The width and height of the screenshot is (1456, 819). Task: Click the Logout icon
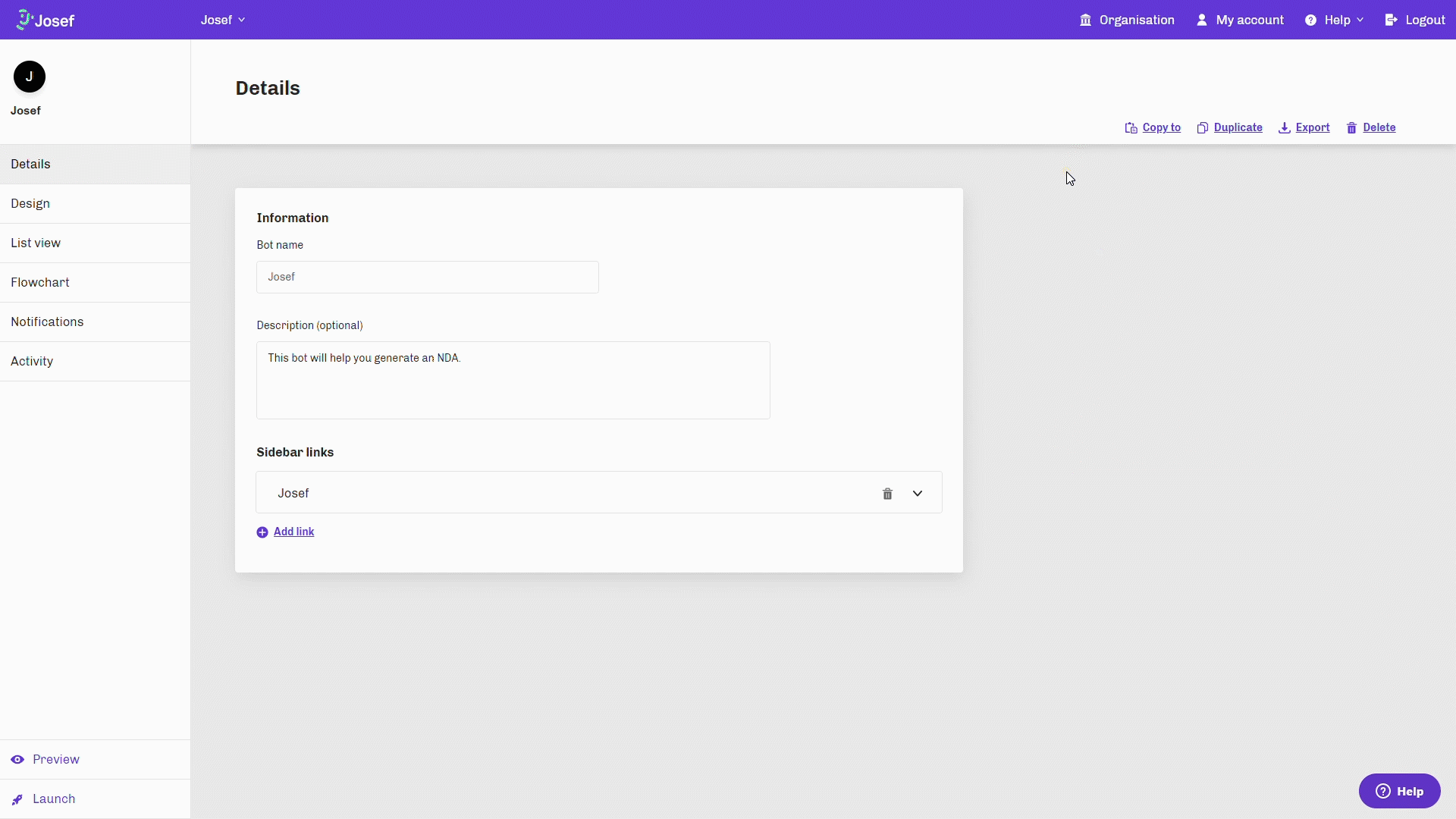click(1392, 20)
